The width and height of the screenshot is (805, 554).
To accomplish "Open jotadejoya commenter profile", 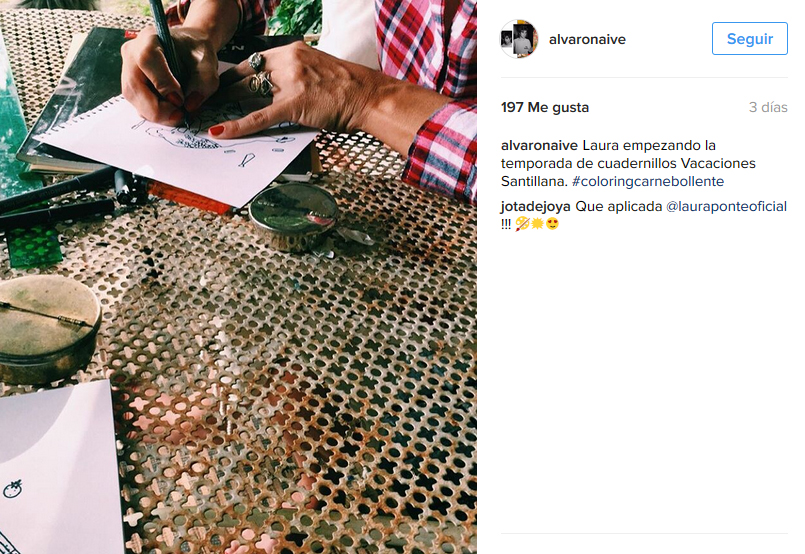I will 535,206.
